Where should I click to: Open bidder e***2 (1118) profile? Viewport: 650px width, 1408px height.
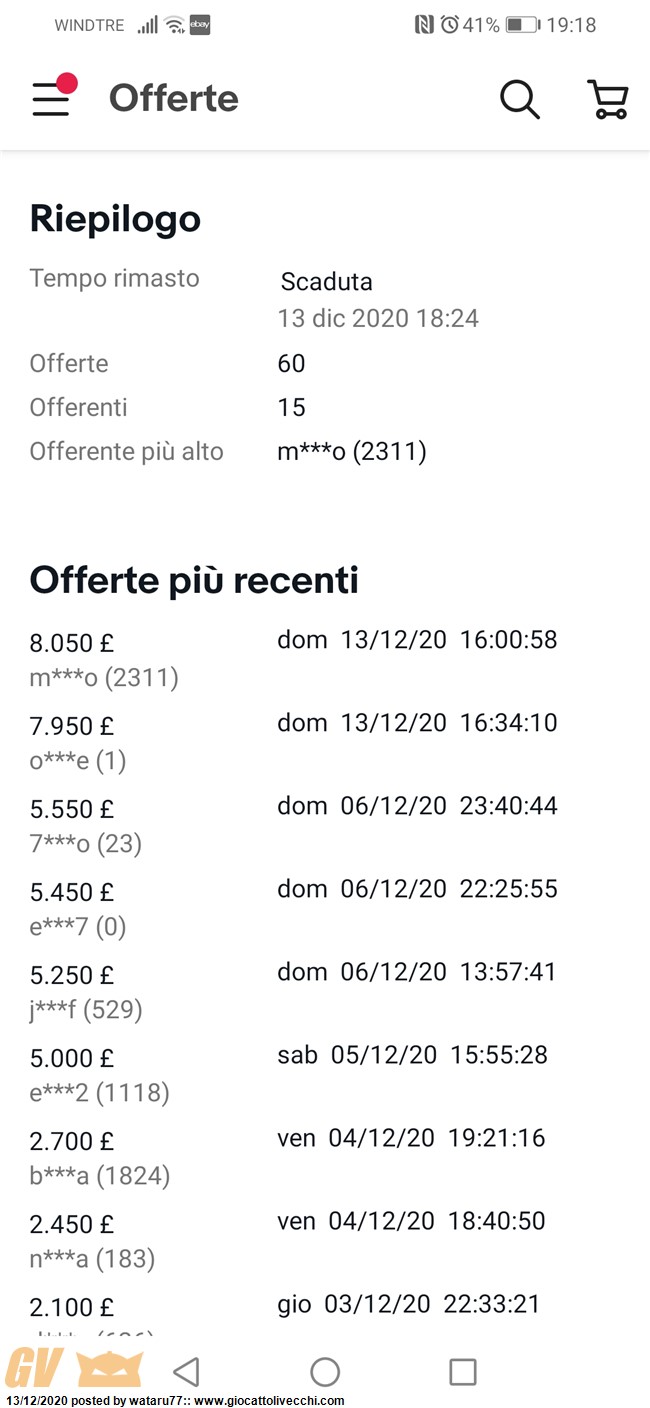pos(99,1093)
